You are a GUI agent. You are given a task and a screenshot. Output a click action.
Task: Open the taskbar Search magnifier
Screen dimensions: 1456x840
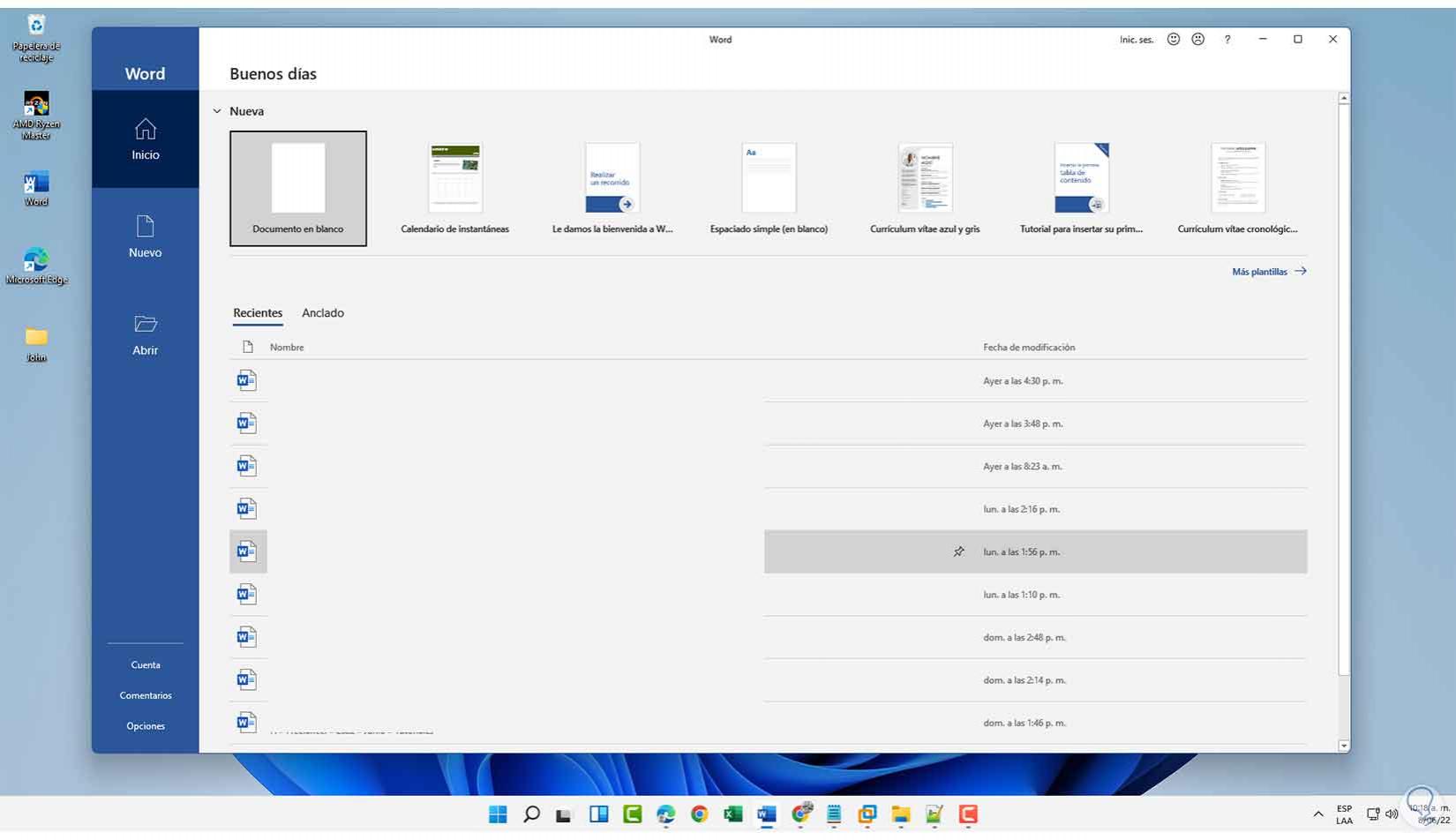coord(531,814)
